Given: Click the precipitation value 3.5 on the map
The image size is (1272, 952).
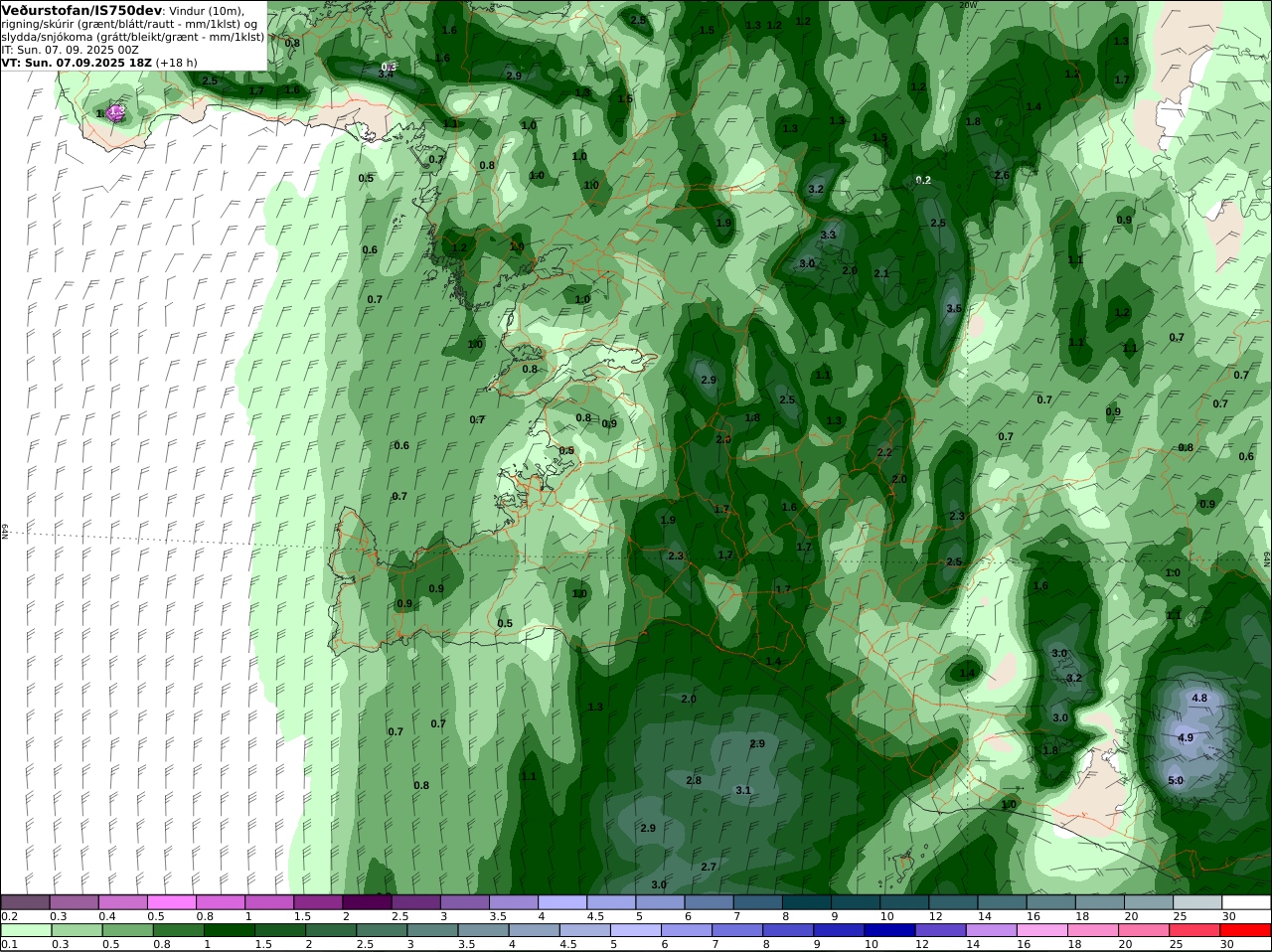Looking at the screenshot, I should [954, 309].
